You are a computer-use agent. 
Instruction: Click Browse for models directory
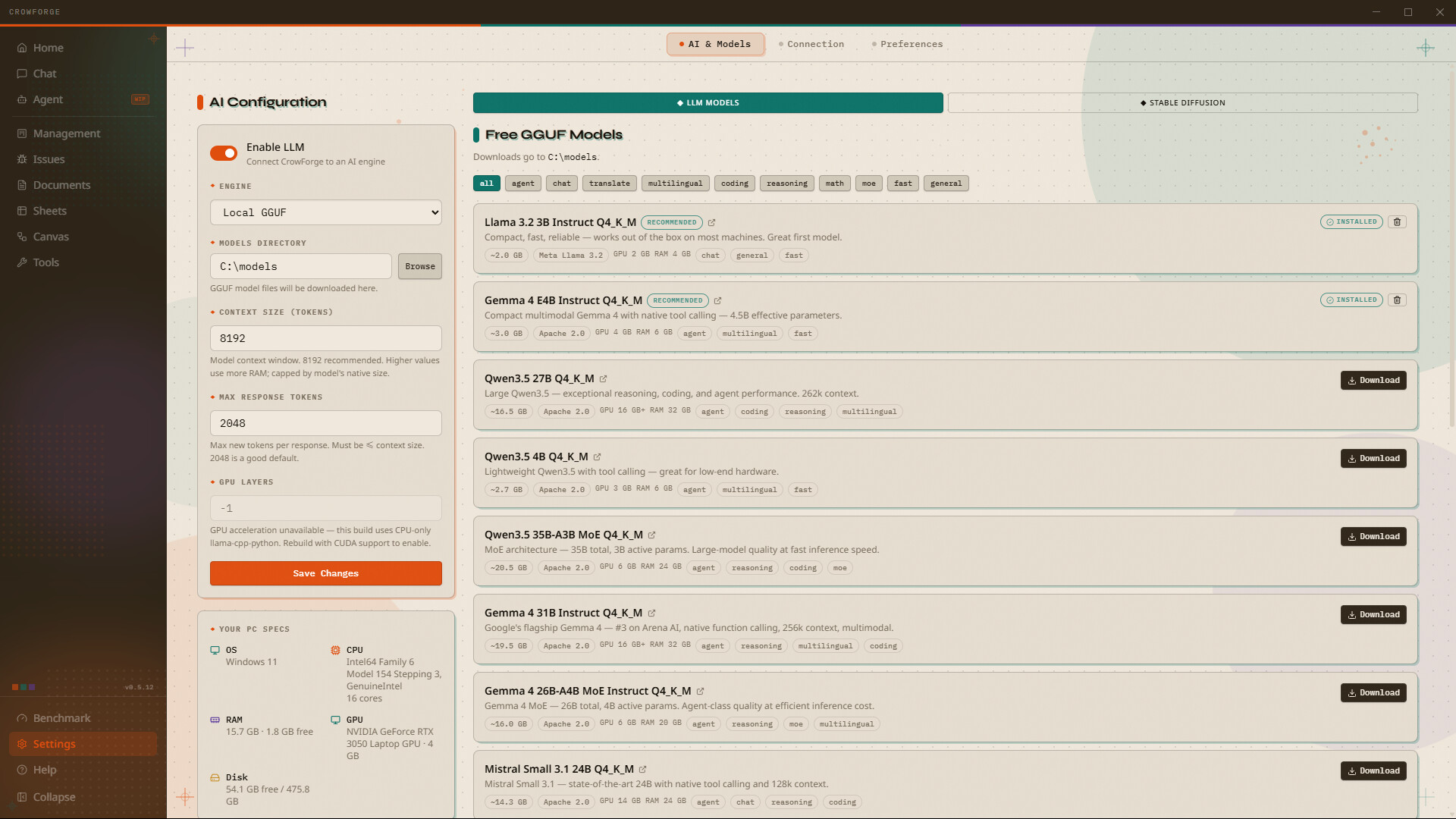click(x=420, y=266)
